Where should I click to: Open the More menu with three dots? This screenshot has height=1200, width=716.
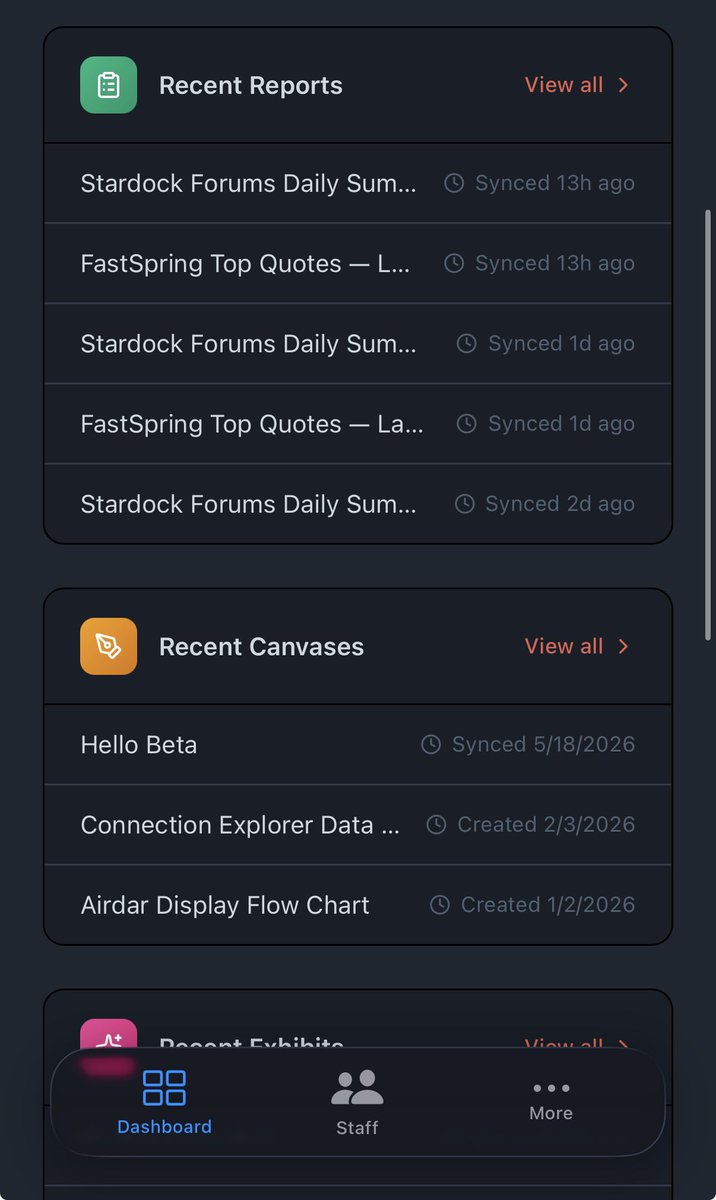click(x=551, y=1101)
